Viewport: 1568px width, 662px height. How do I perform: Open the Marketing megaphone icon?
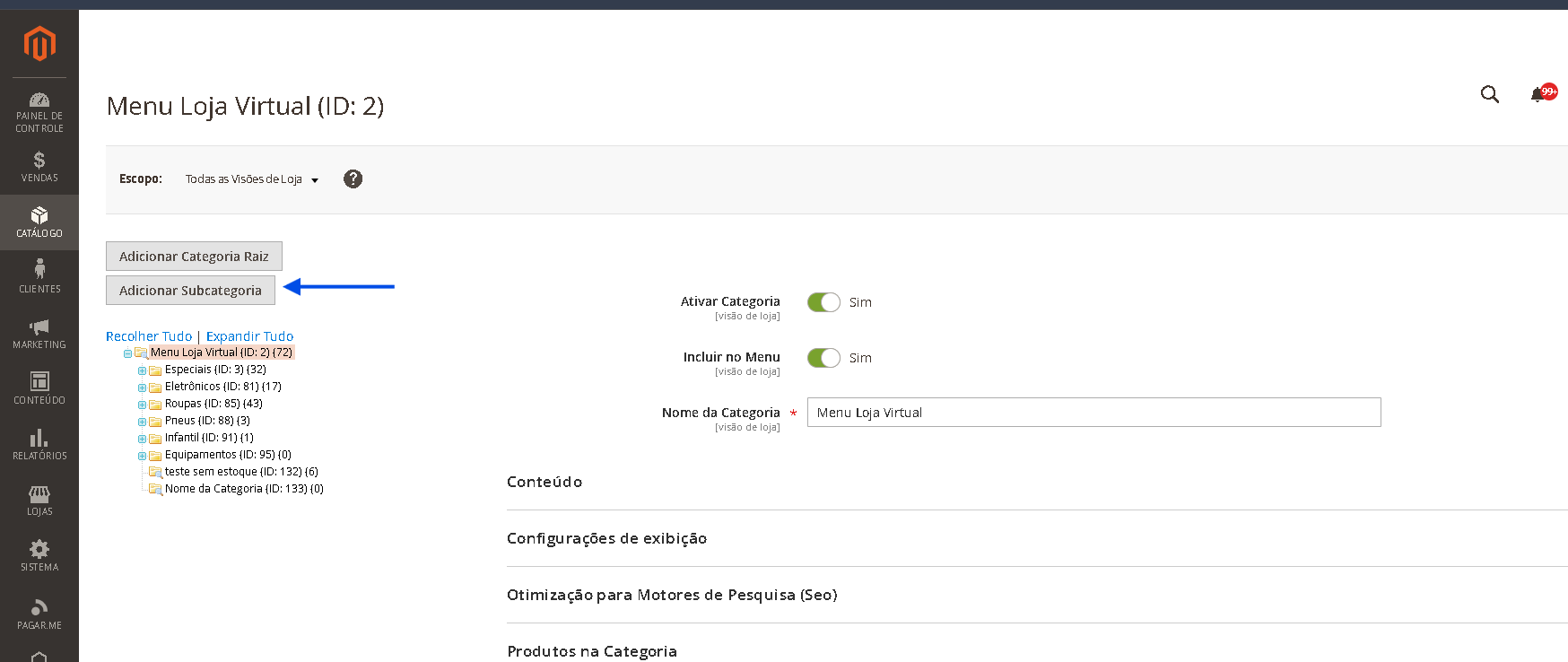point(39,327)
